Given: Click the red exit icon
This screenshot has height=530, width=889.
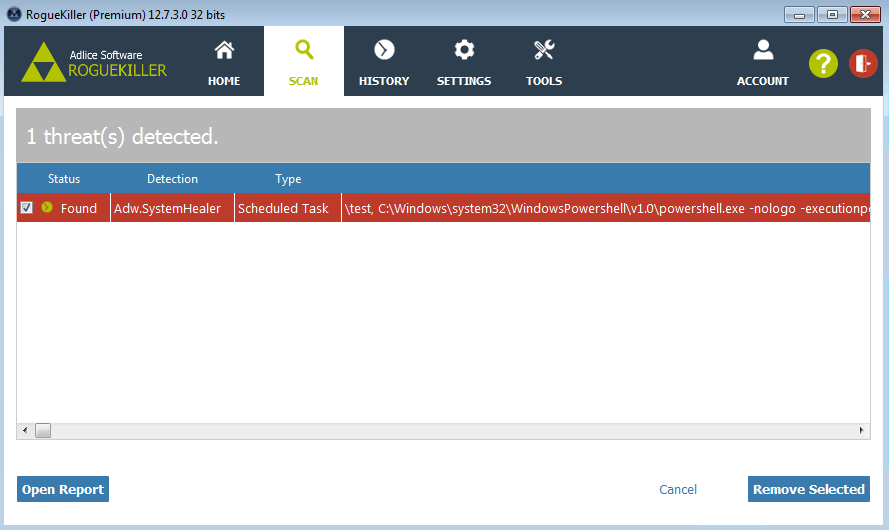Looking at the screenshot, I should point(863,63).
